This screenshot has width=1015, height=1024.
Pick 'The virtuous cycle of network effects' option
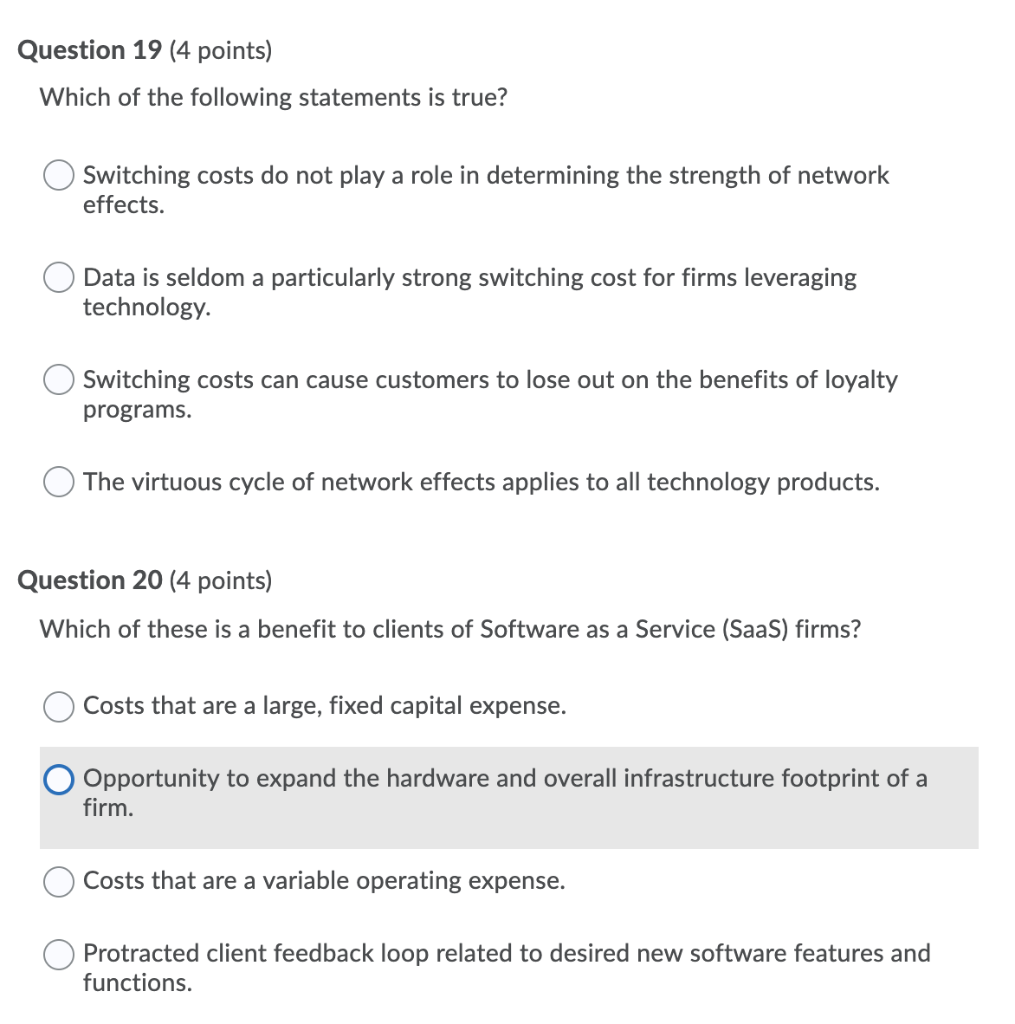point(58,482)
